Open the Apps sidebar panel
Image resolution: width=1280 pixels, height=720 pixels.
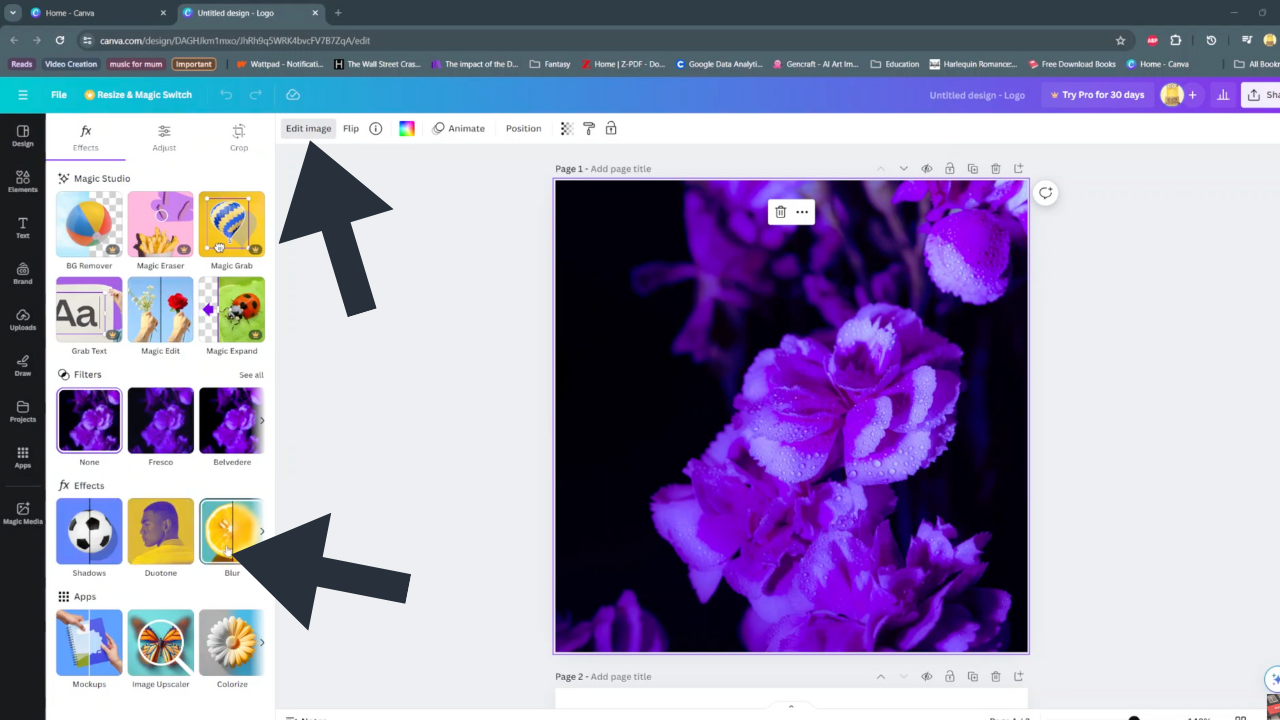click(x=22, y=457)
